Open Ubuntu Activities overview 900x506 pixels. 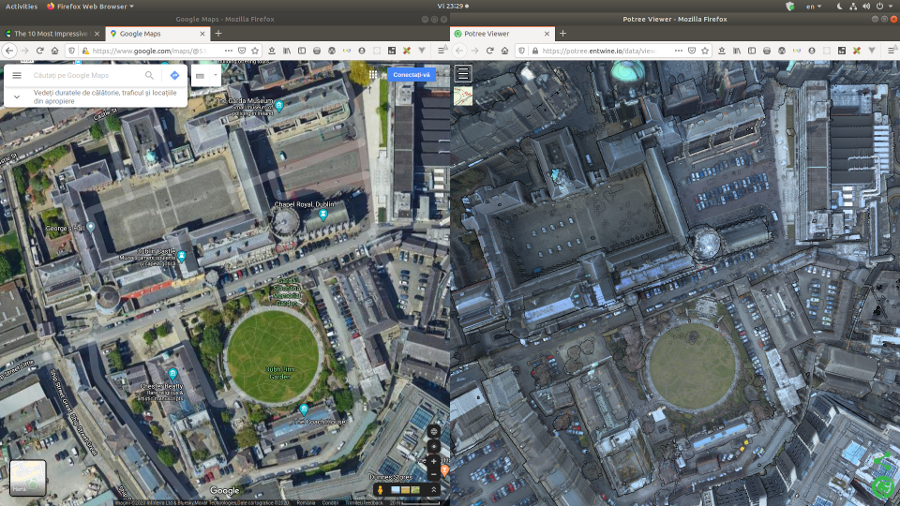pyautogui.click(x=21, y=6)
